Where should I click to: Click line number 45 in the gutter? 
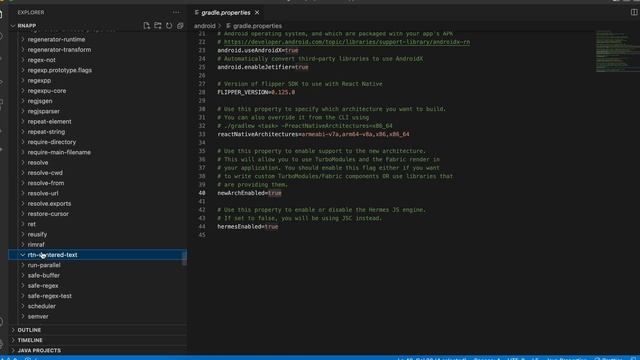point(202,235)
